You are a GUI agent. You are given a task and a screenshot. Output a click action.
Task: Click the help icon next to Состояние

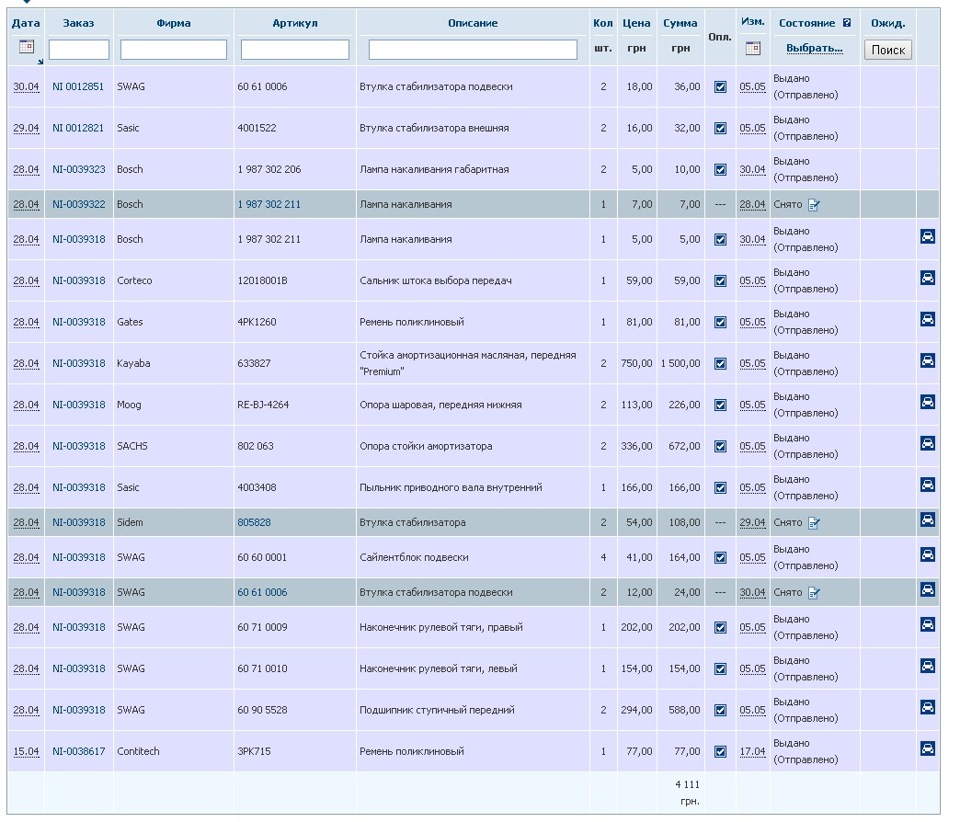pyautogui.click(x=847, y=23)
